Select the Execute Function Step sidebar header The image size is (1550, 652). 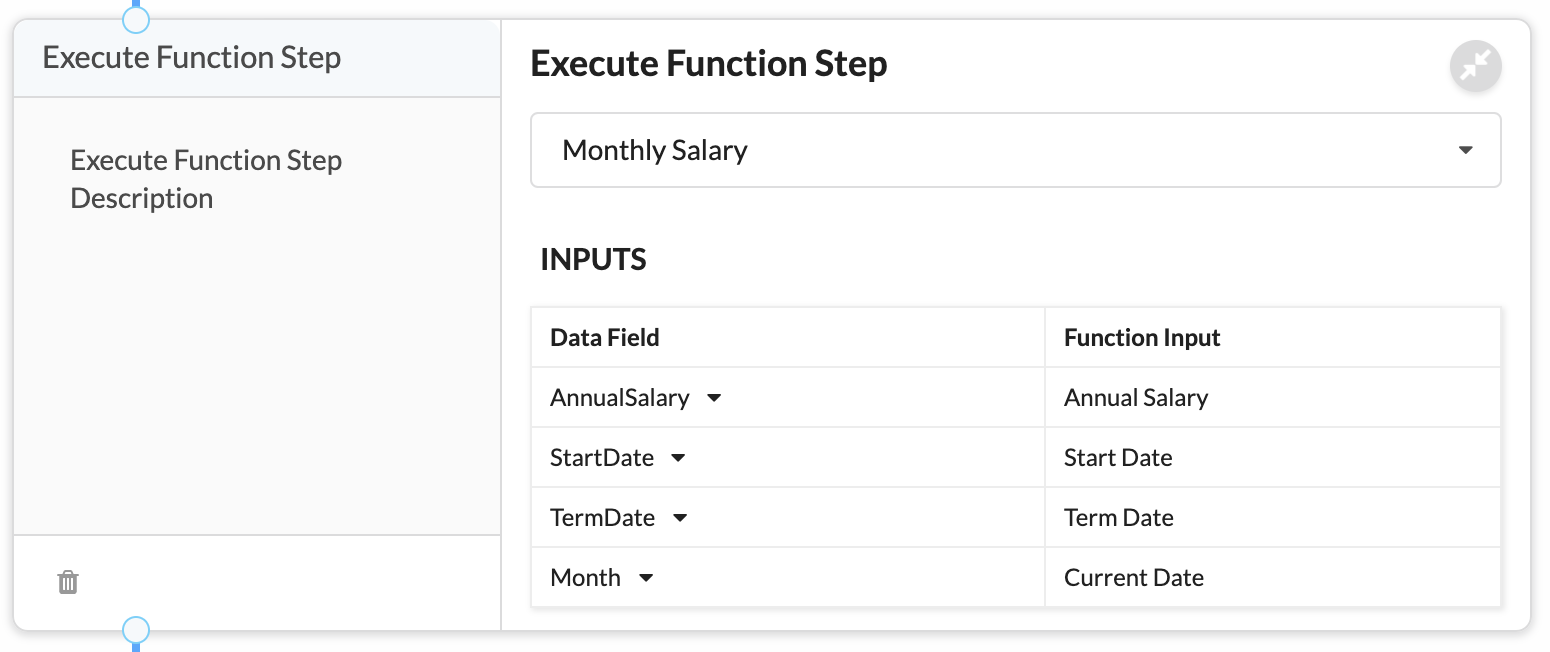pyautogui.click(x=257, y=58)
